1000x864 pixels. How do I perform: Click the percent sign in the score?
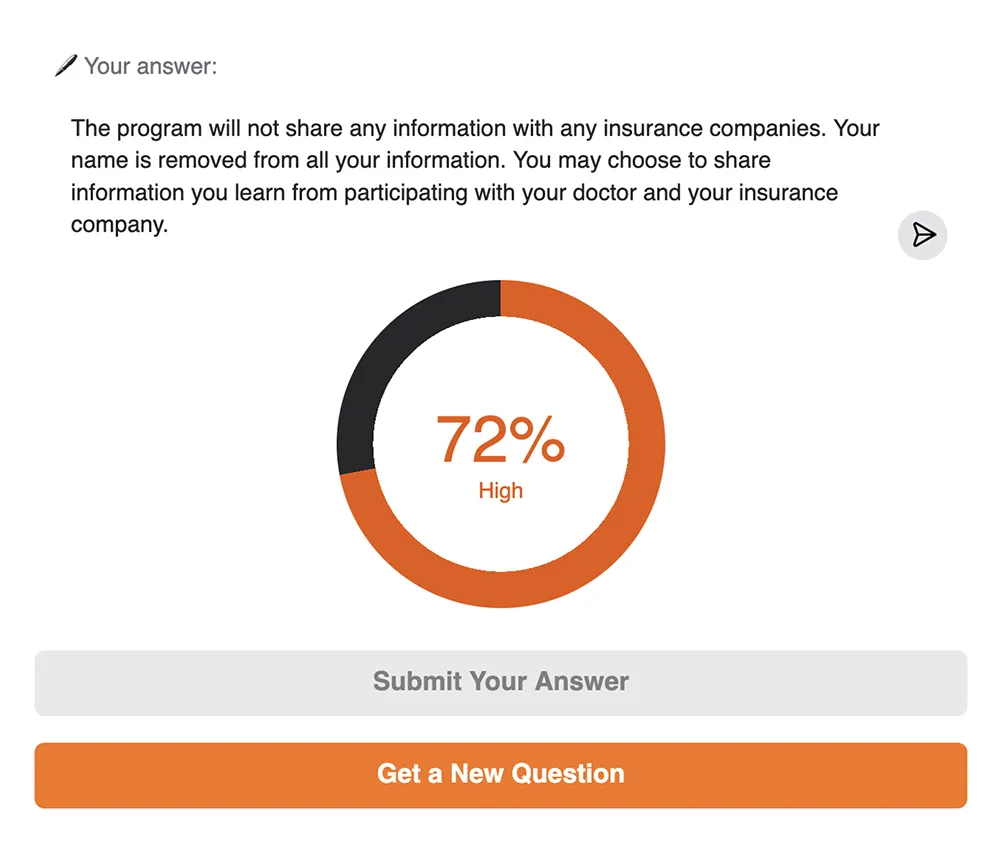[536, 440]
